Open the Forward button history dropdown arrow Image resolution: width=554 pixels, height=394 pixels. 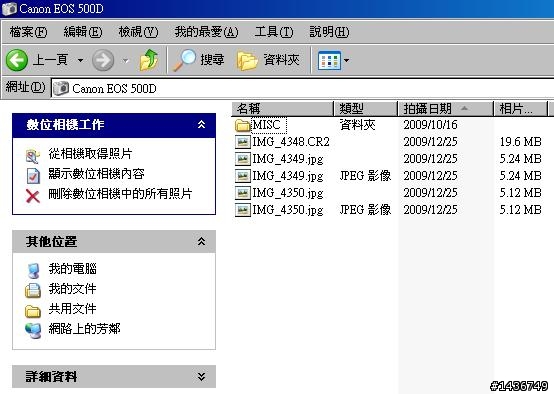click(126, 60)
